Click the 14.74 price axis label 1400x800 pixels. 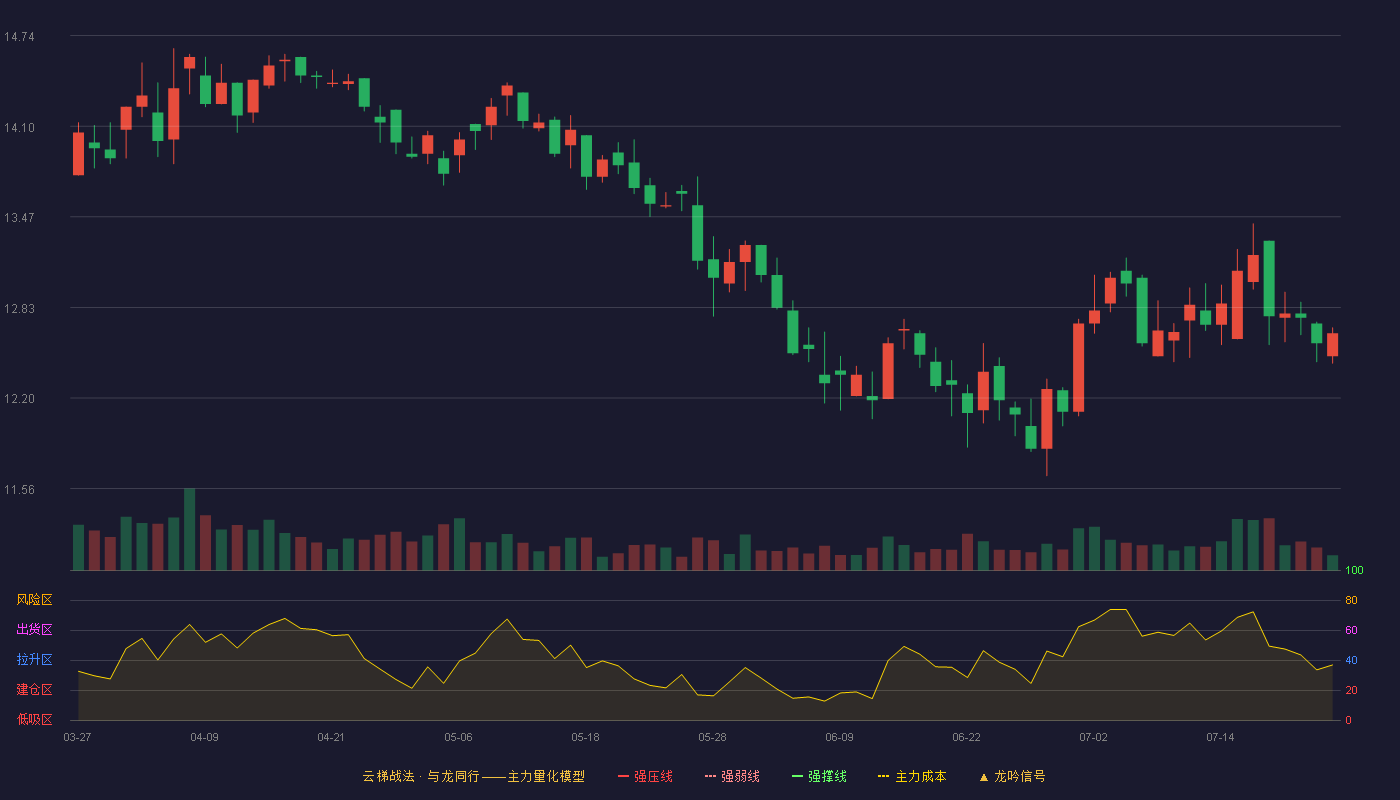coord(19,37)
